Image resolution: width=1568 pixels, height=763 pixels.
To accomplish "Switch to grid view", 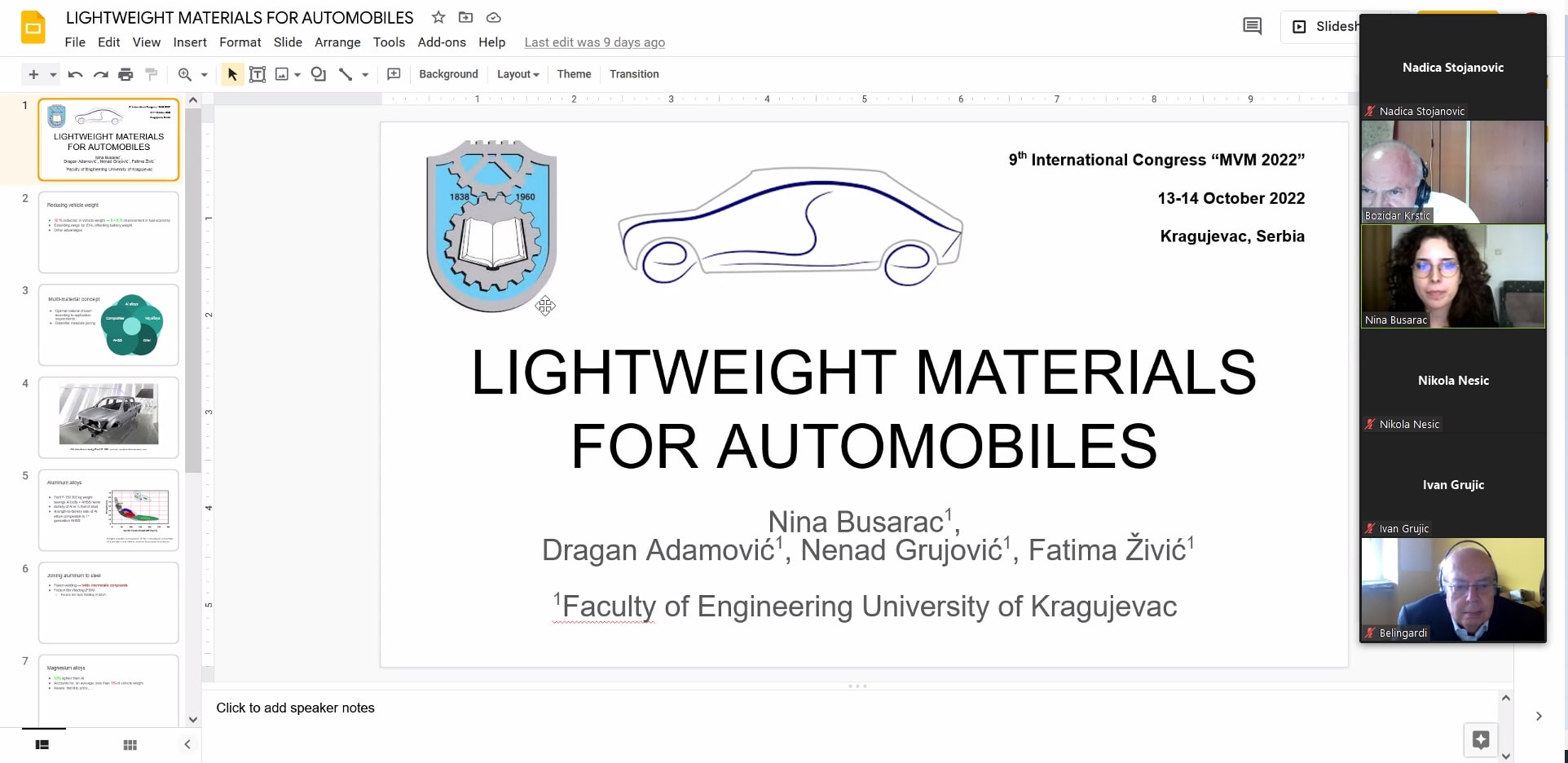I will pos(130,744).
